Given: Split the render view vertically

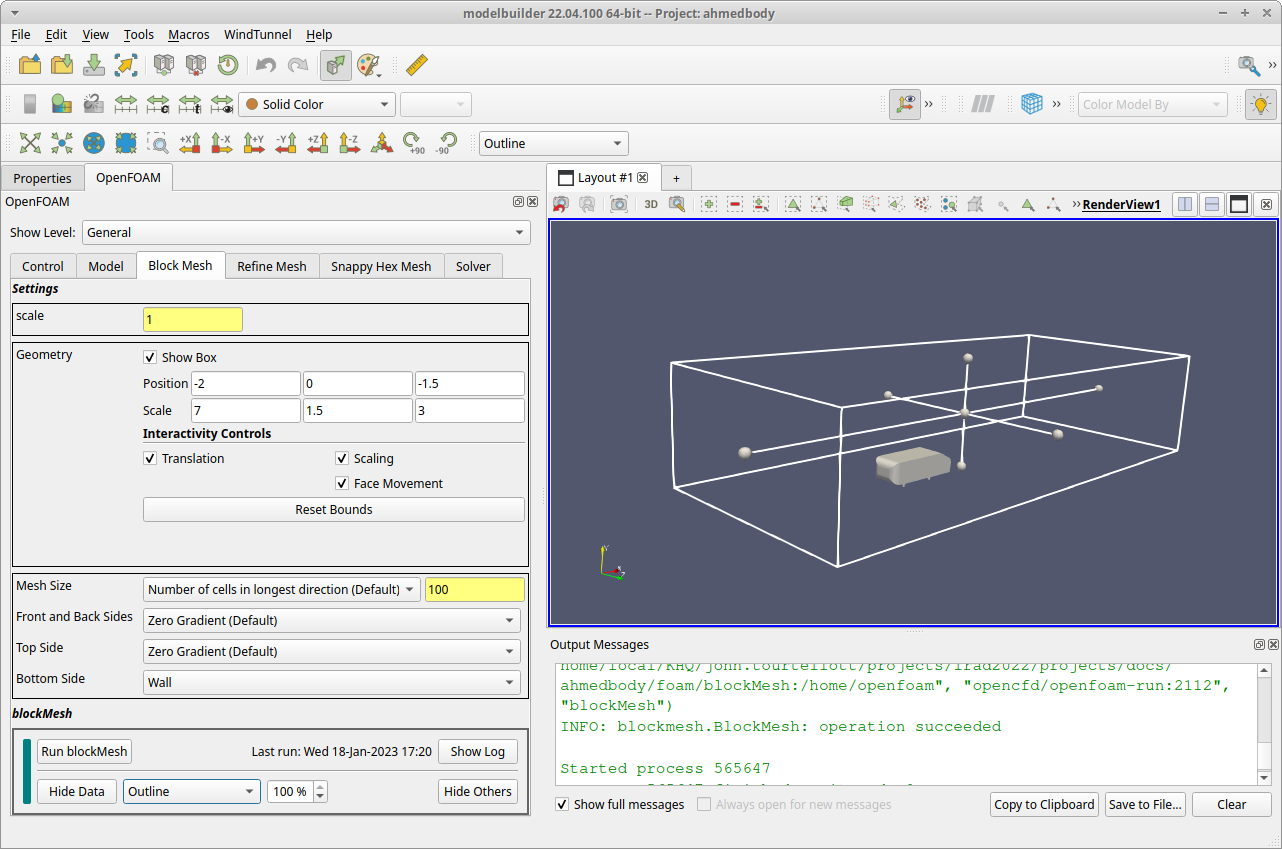Looking at the screenshot, I should pyautogui.click(x=1212, y=204).
